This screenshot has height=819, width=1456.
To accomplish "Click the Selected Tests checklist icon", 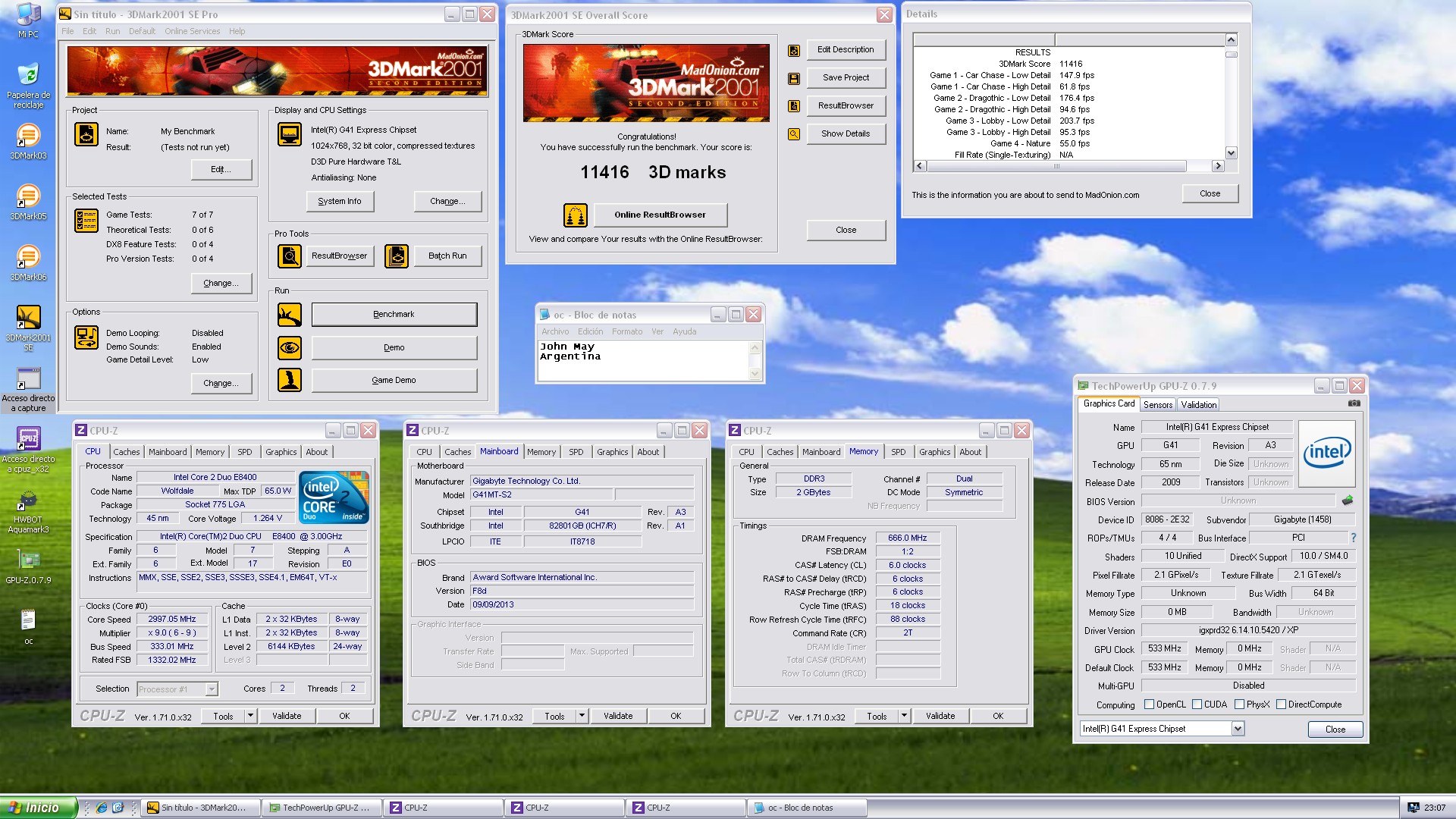I will (86, 221).
